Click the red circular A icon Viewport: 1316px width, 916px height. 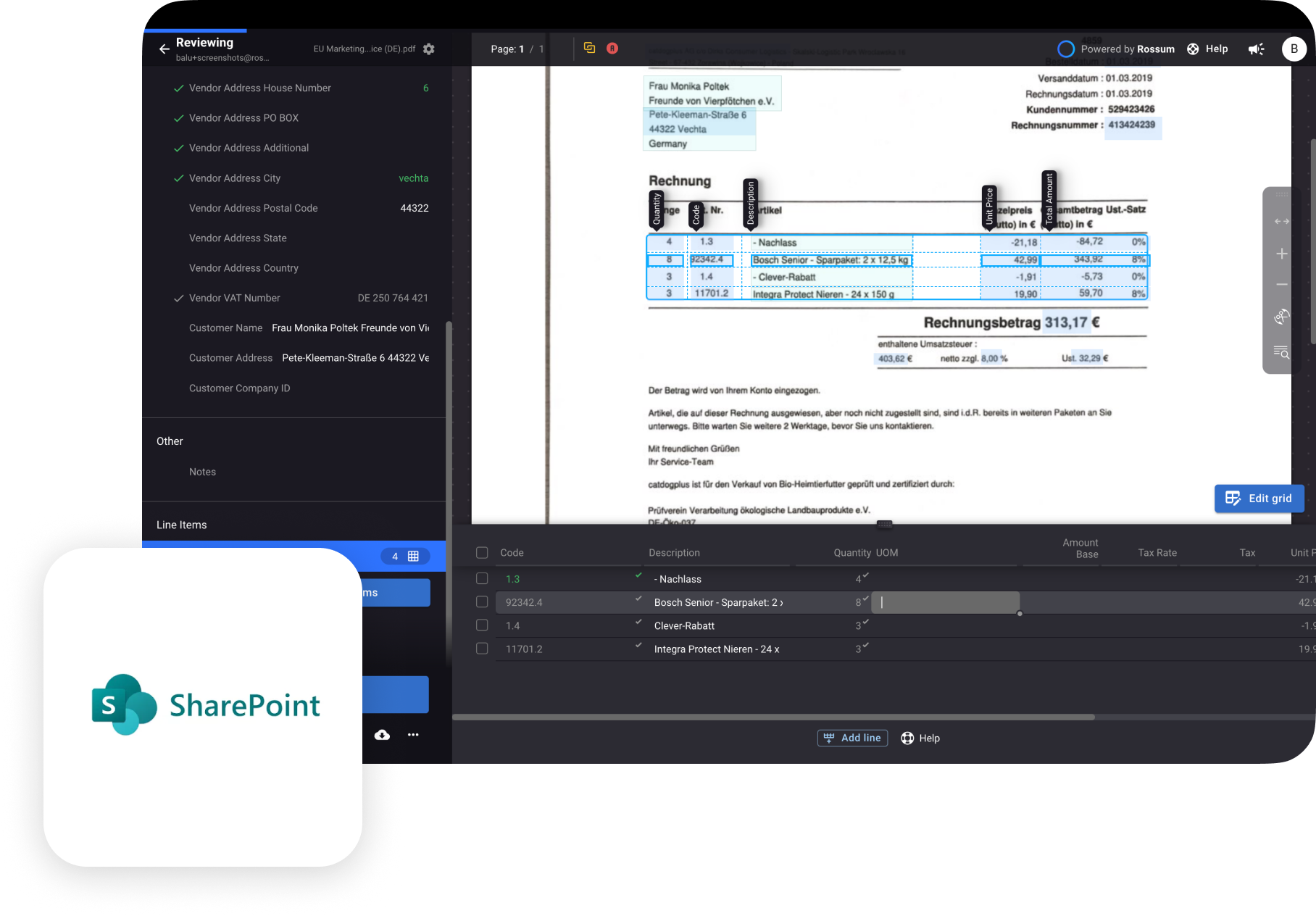[612, 48]
